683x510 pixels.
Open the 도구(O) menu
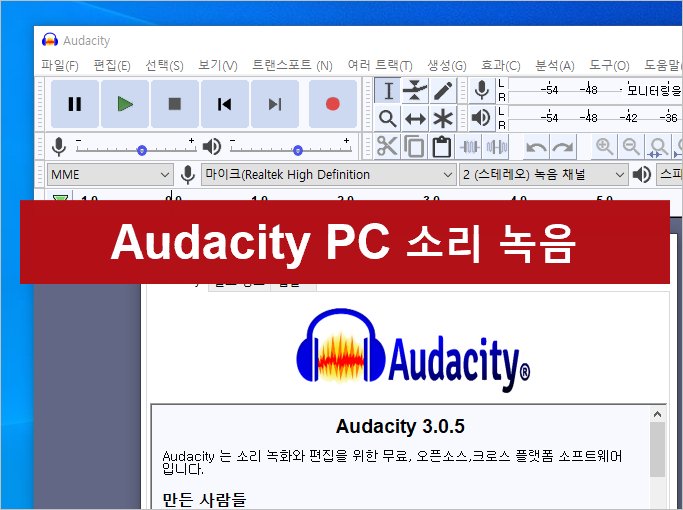click(609, 65)
